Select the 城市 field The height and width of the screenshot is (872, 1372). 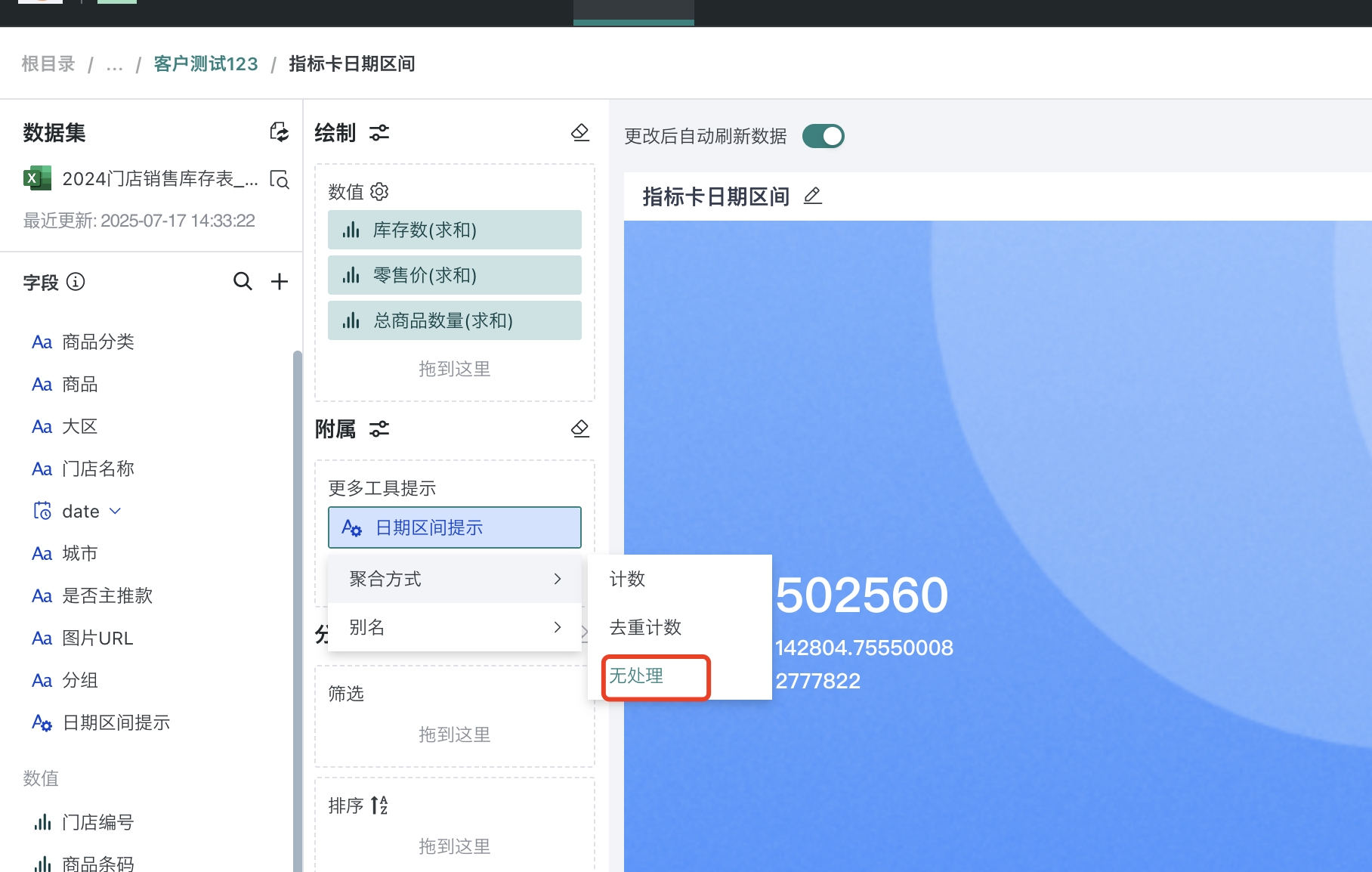pos(79,554)
